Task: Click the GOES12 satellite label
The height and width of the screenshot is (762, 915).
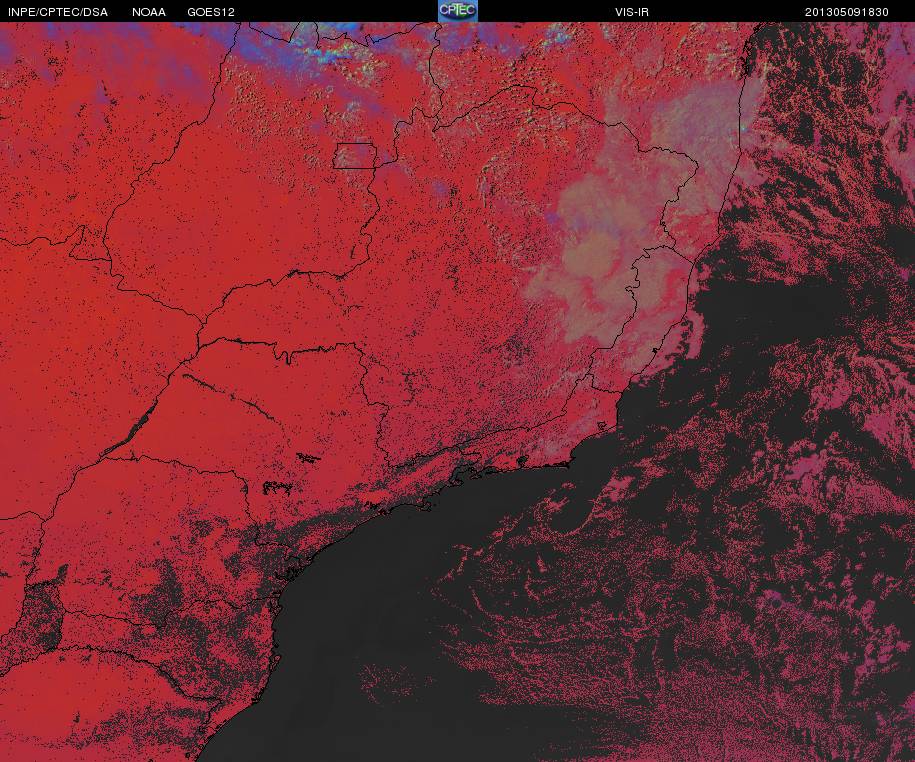Action: [211, 12]
